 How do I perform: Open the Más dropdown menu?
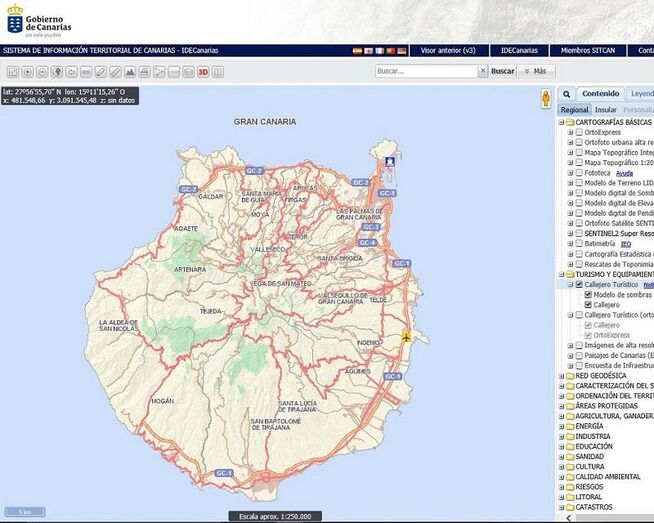pos(535,72)
